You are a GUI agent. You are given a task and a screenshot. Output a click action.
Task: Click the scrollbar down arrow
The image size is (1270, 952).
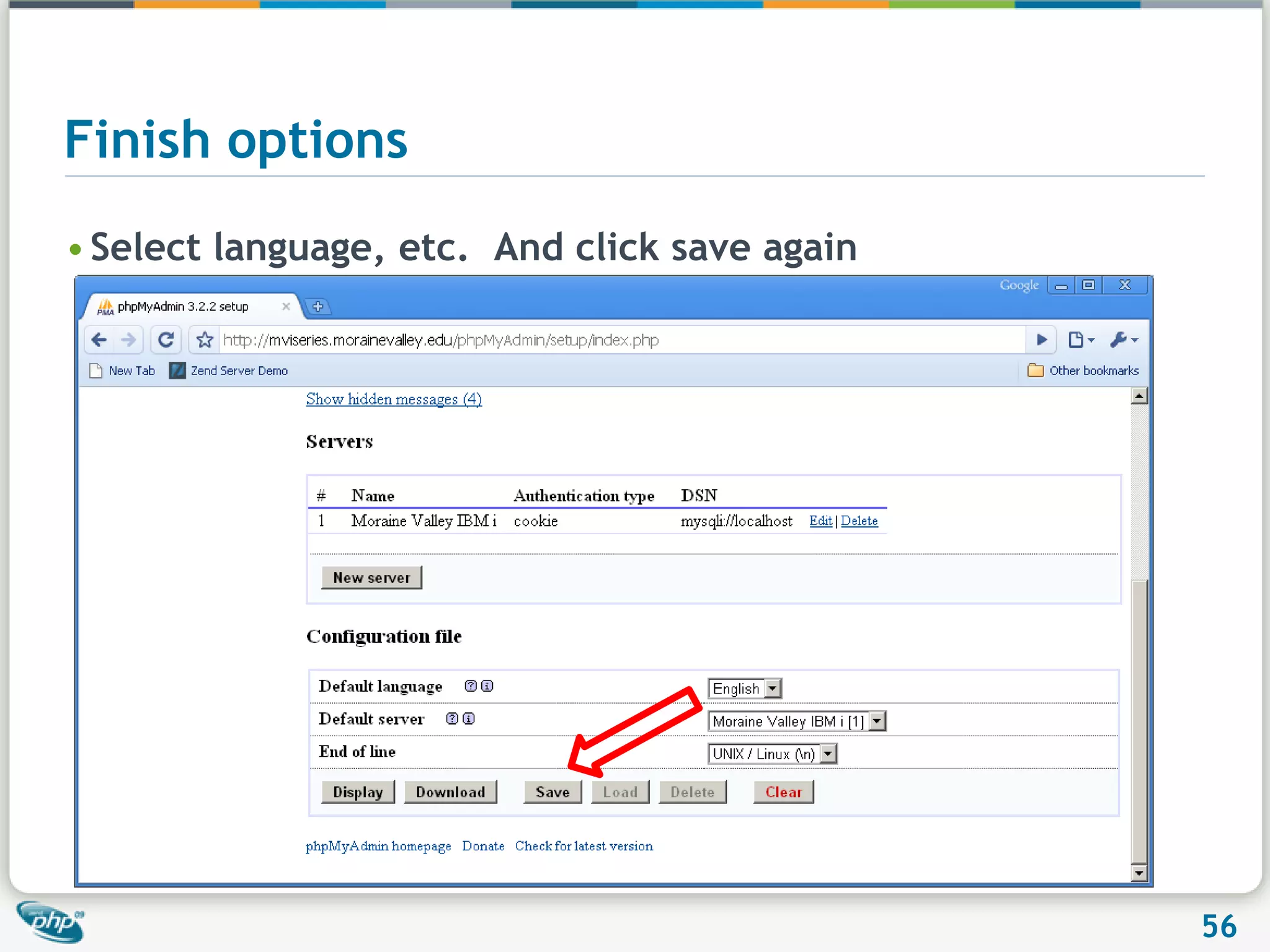click(x=1139, y=873)
